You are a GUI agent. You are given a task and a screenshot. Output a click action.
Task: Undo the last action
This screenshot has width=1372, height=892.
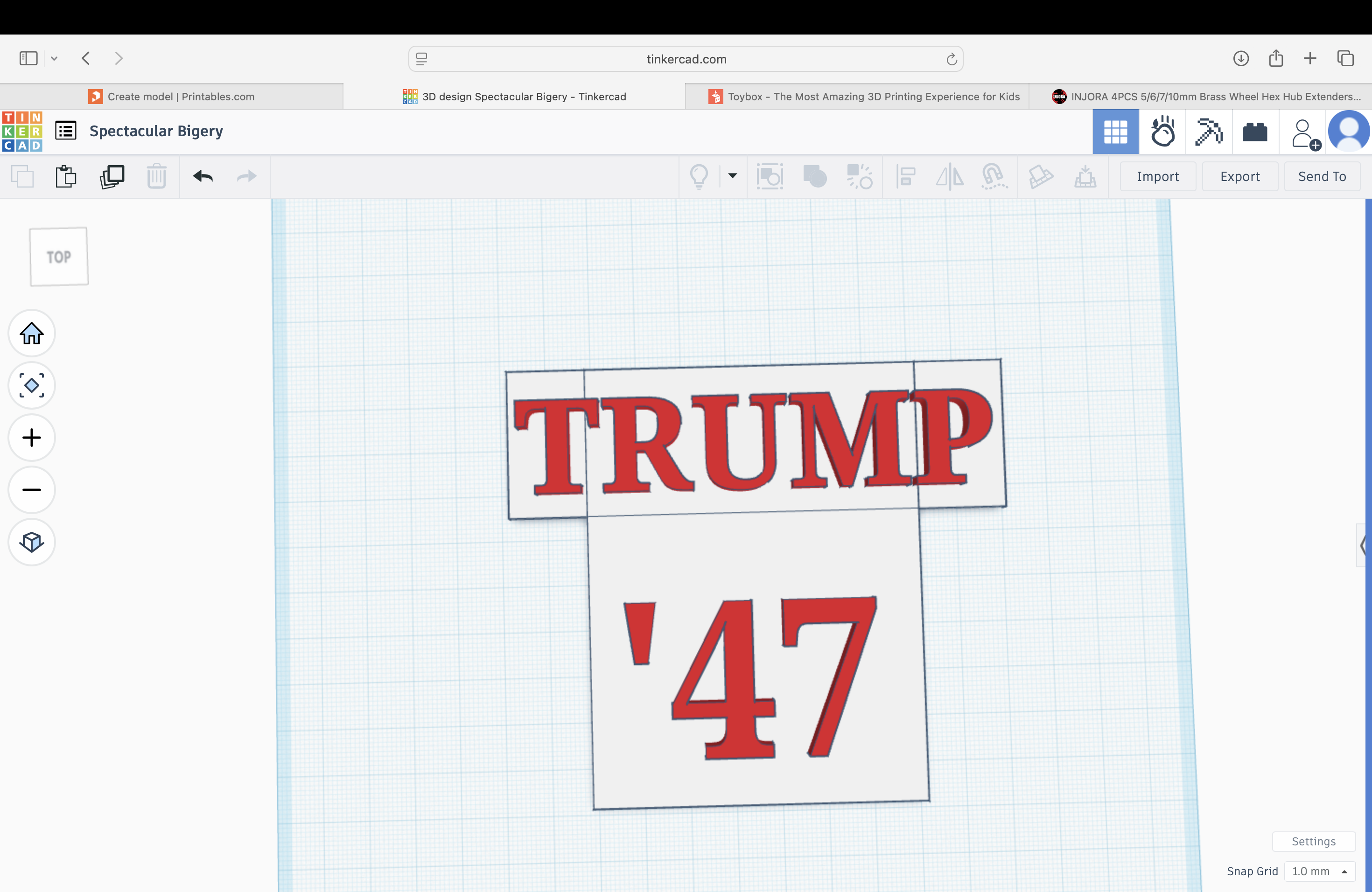point(203,176)
